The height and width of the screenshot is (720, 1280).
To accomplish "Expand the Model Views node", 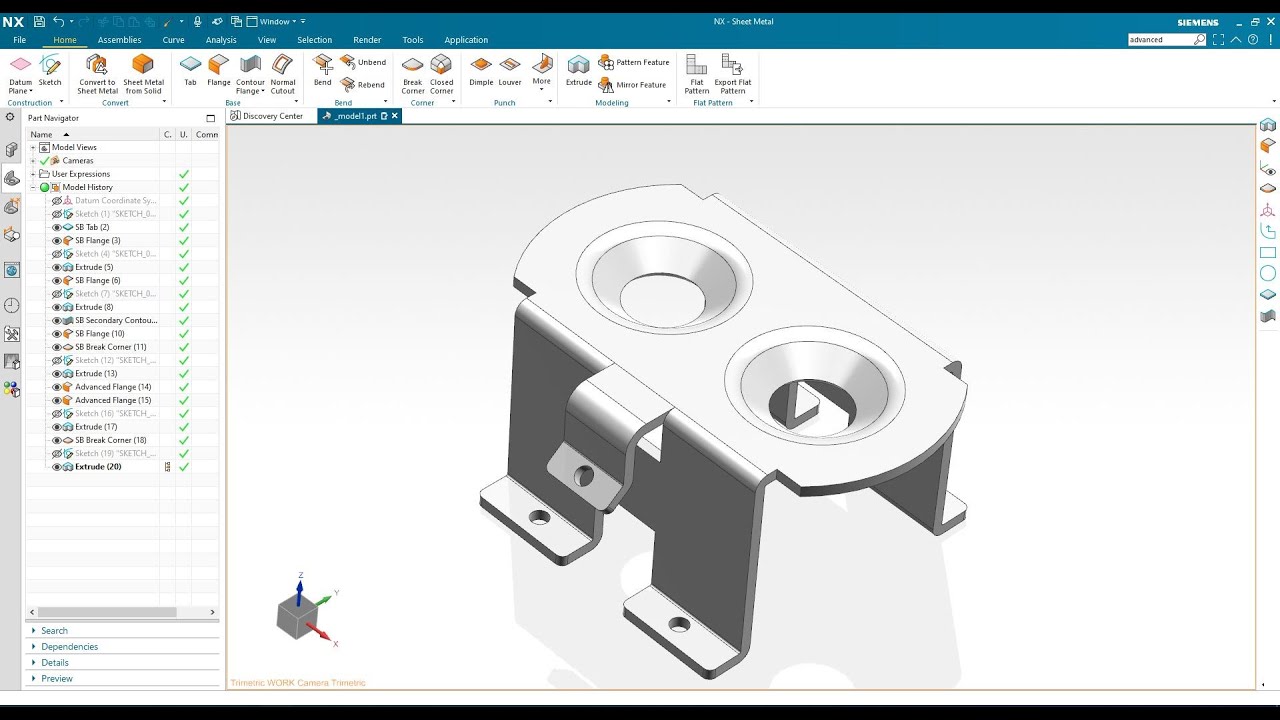I will [33, 147].
